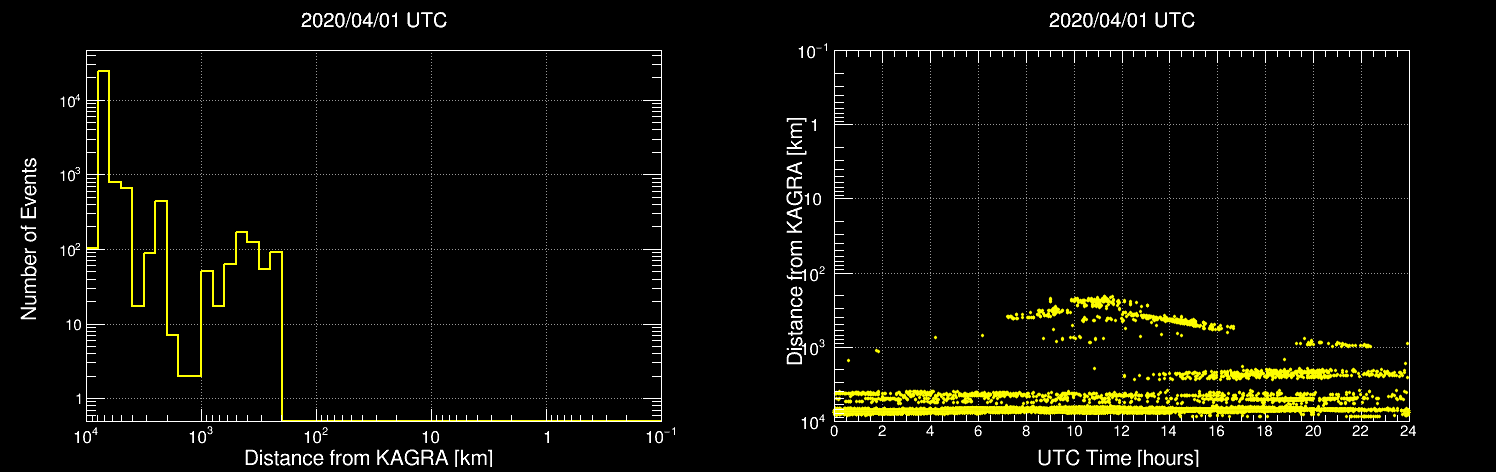Image resolution: width=1496 pixels, height=472 pixels.
Task: Click the tallest histogram bin near 10^4 km
Action: (103, 246)
